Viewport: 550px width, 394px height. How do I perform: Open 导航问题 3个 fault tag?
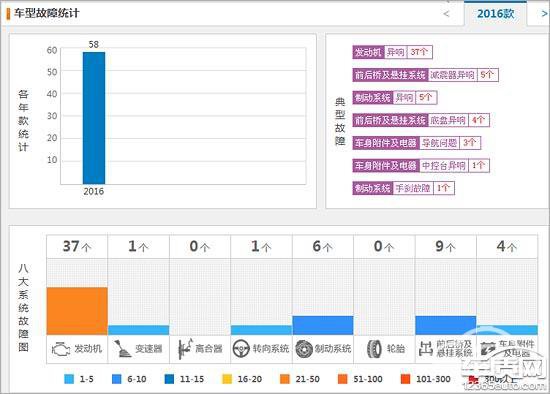click(416, 143)
